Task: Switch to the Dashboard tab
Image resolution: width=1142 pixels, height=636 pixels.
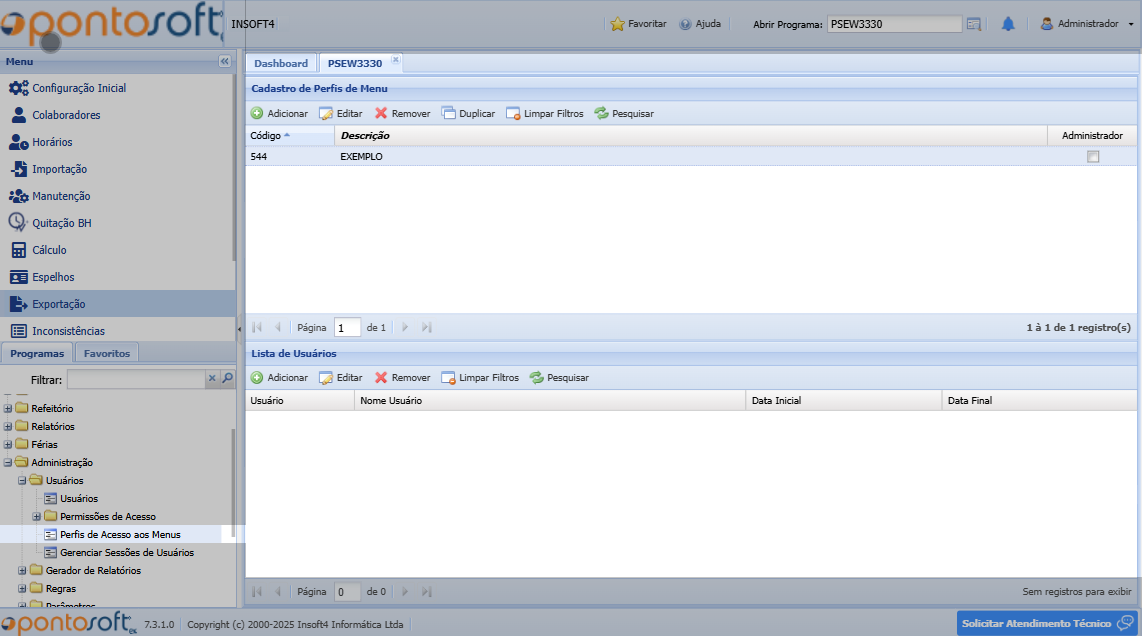Action: [281, 63]
